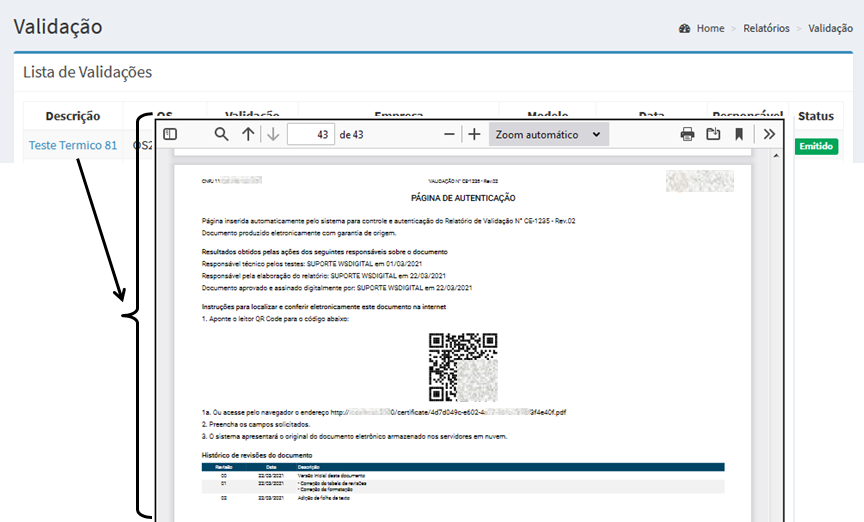
Task: Navigate to Relatórios in the breadcrumb
Action: click(x=766, y=28)
